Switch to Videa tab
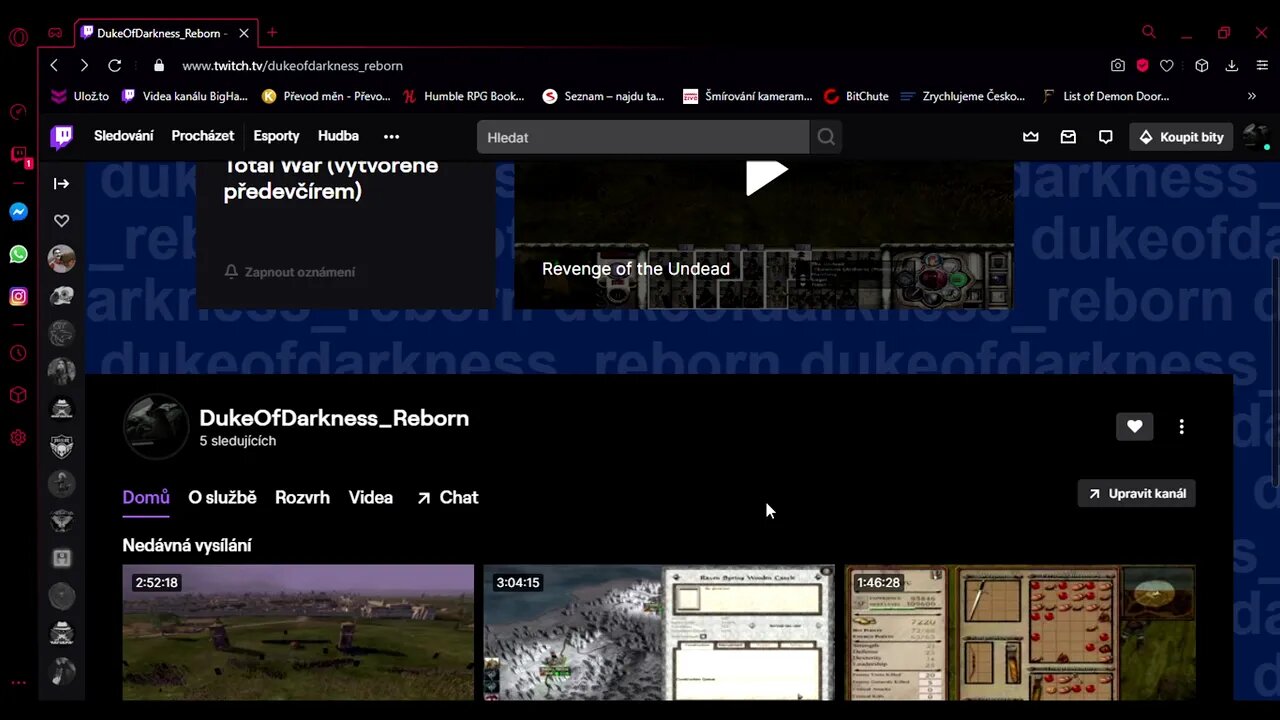The image size is (1280, 720). [x=371, y=497]
